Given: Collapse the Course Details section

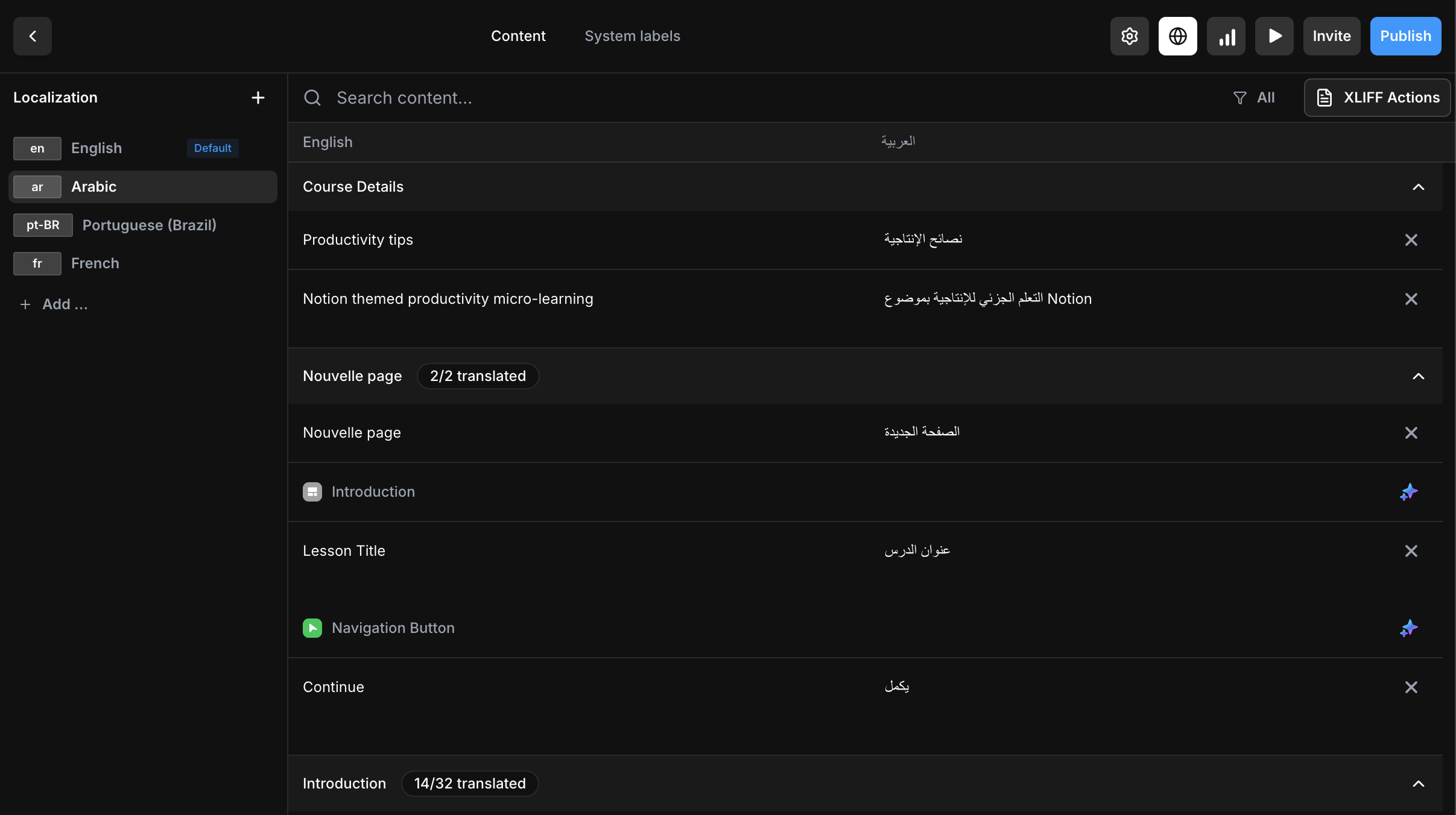Looking at the screenshot, I should coord(1418,187).
